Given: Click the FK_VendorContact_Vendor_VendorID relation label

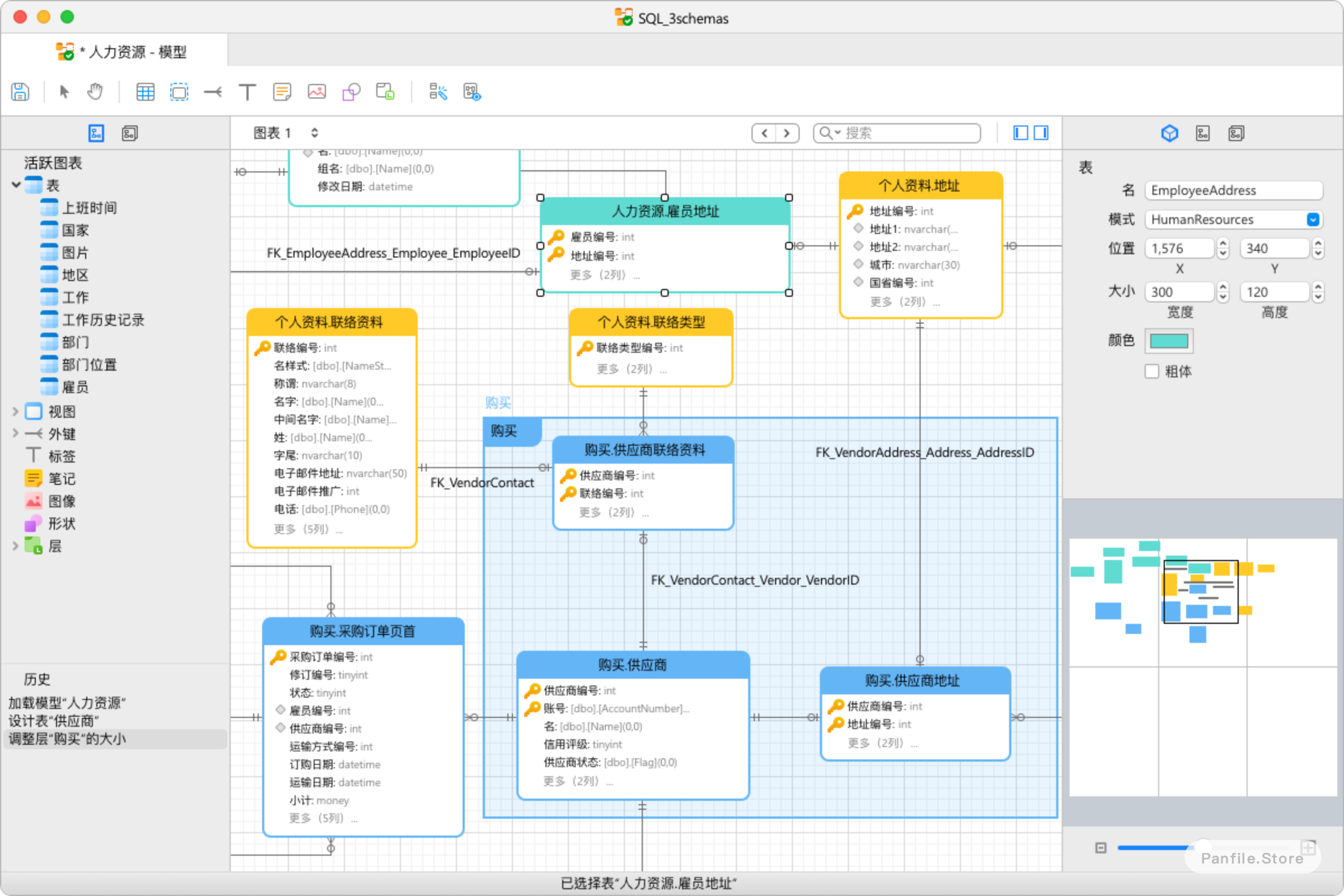Looking at the screenshot, I should [755, 580].
